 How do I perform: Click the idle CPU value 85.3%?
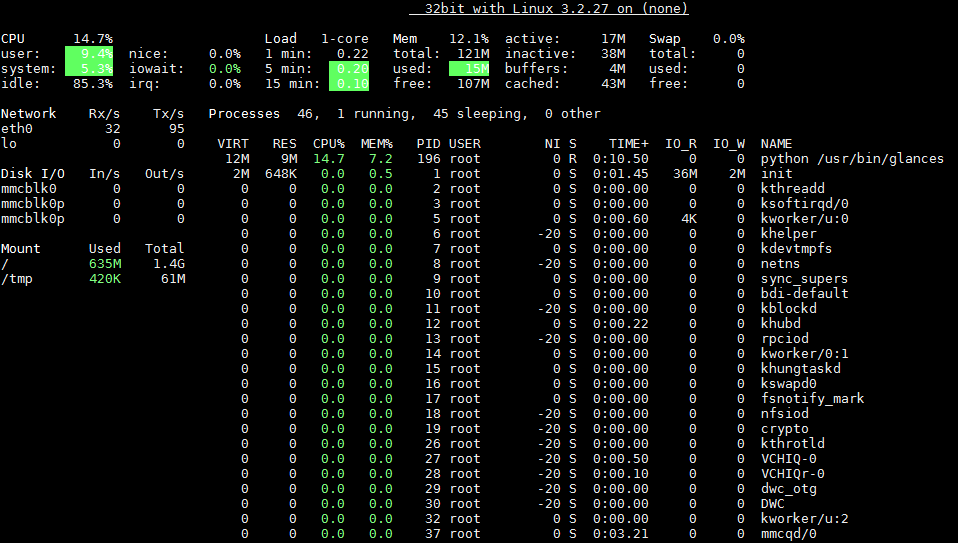coord(93,84)
